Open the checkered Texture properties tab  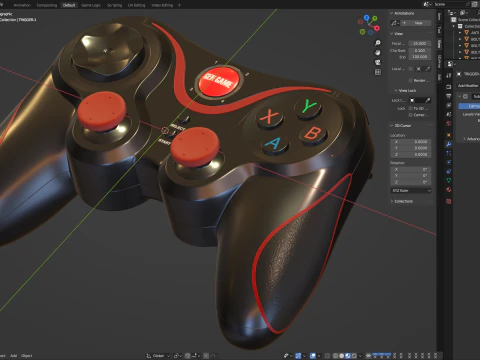(449, 201)
